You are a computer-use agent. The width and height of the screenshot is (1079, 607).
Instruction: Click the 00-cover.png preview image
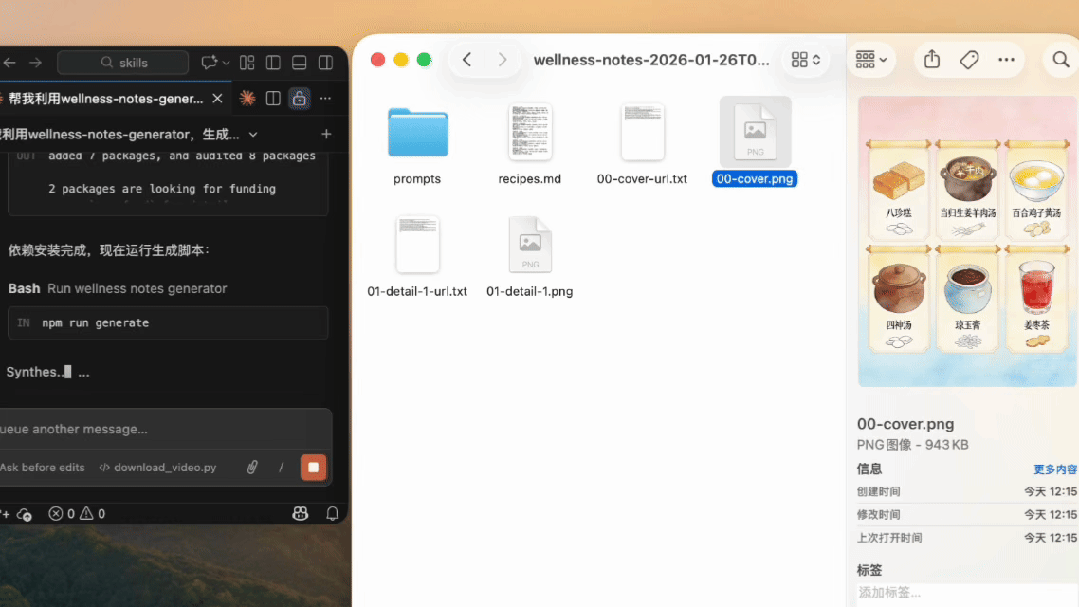pyautogui.click(x=967, y=241)
